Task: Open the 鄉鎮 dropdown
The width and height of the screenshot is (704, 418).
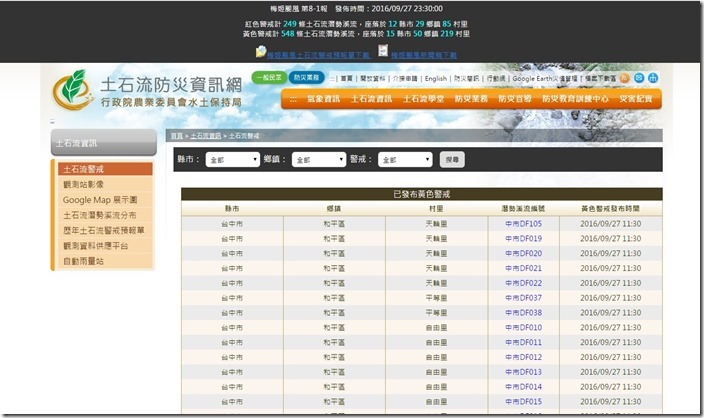Action: click(x=319, y=160)
